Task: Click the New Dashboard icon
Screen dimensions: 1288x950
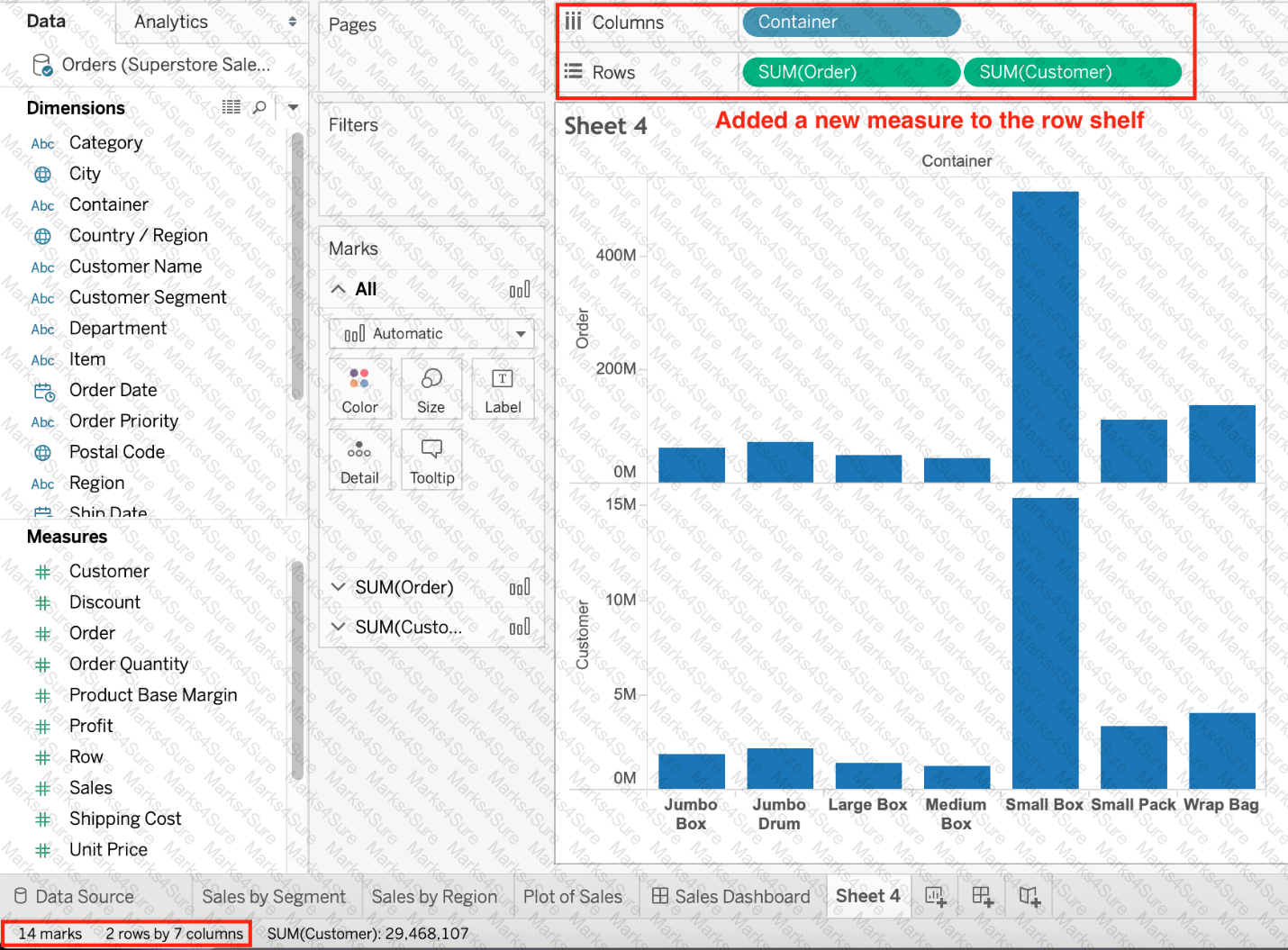Action: coord(983,896)
